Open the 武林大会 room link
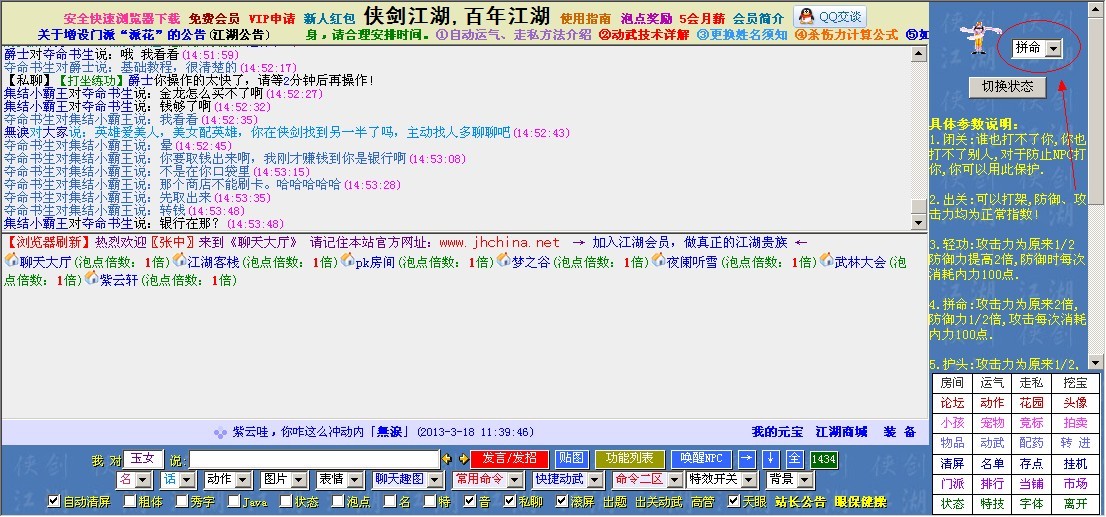 pyautogui.click(x=860, y=262)
